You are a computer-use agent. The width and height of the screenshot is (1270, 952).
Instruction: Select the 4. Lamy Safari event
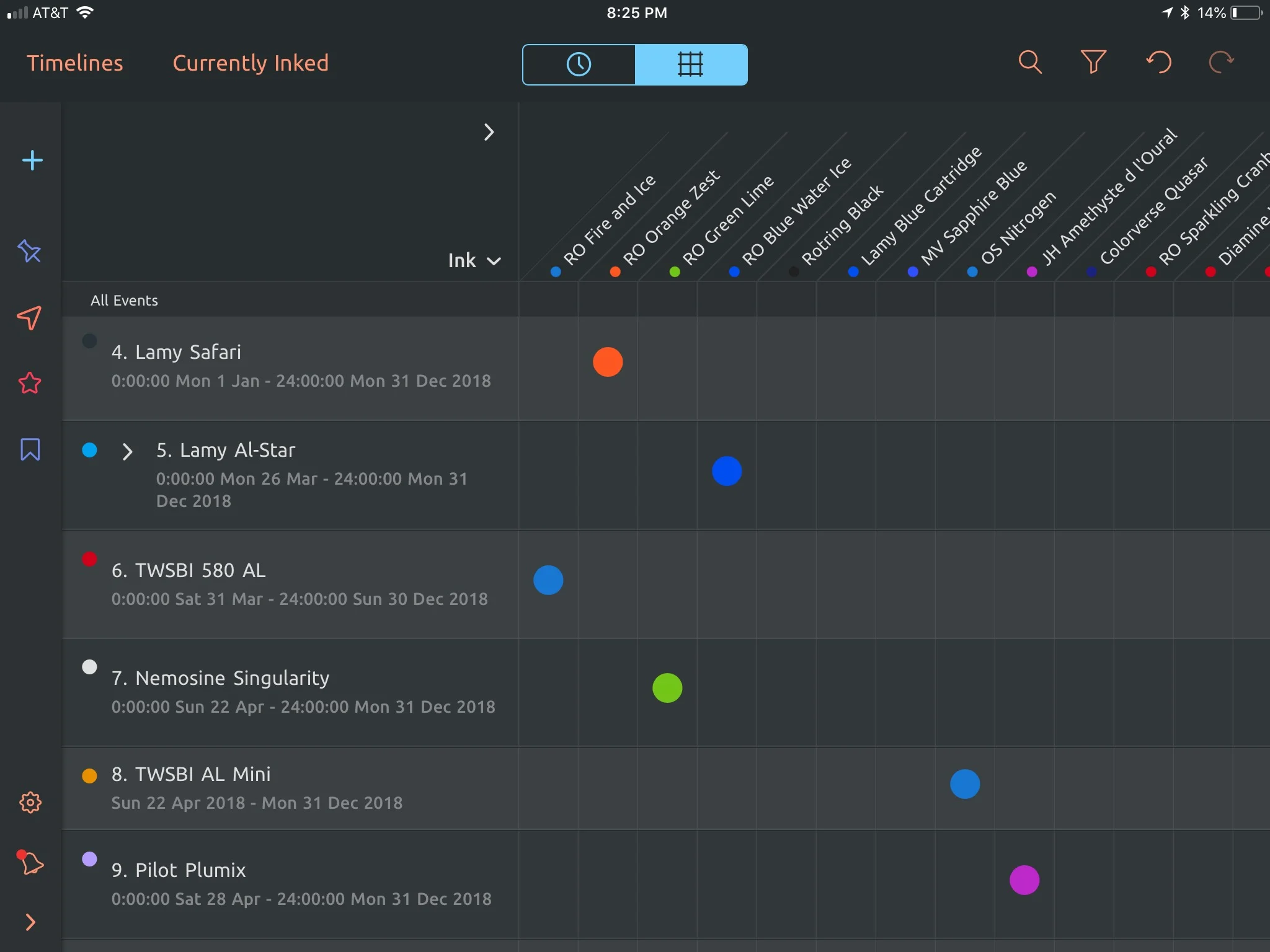(290, 369)
